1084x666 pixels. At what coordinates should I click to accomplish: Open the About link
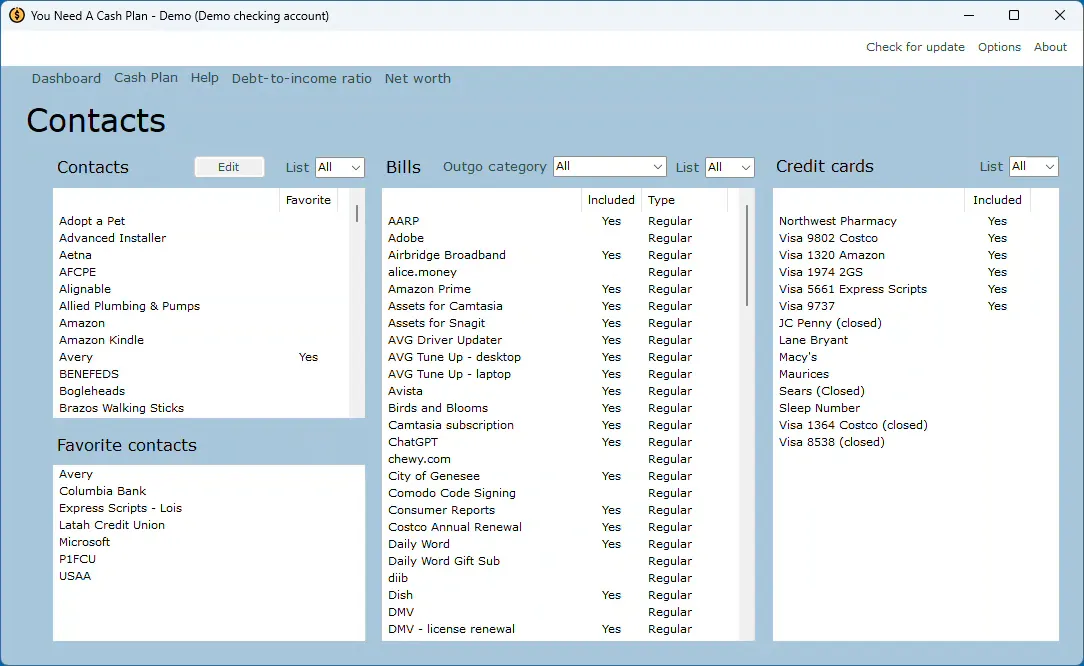click(x=1050, y=47)
